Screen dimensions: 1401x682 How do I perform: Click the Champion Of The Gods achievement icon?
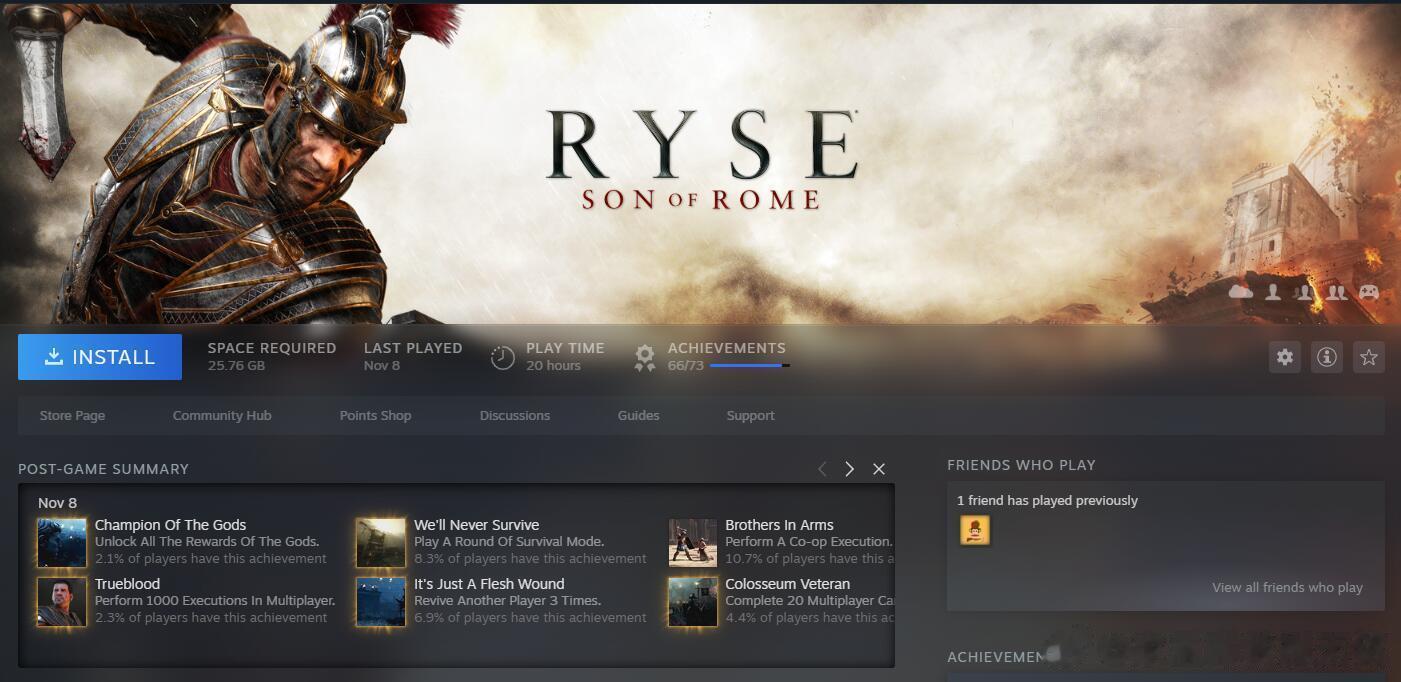(x=62, y=543)
